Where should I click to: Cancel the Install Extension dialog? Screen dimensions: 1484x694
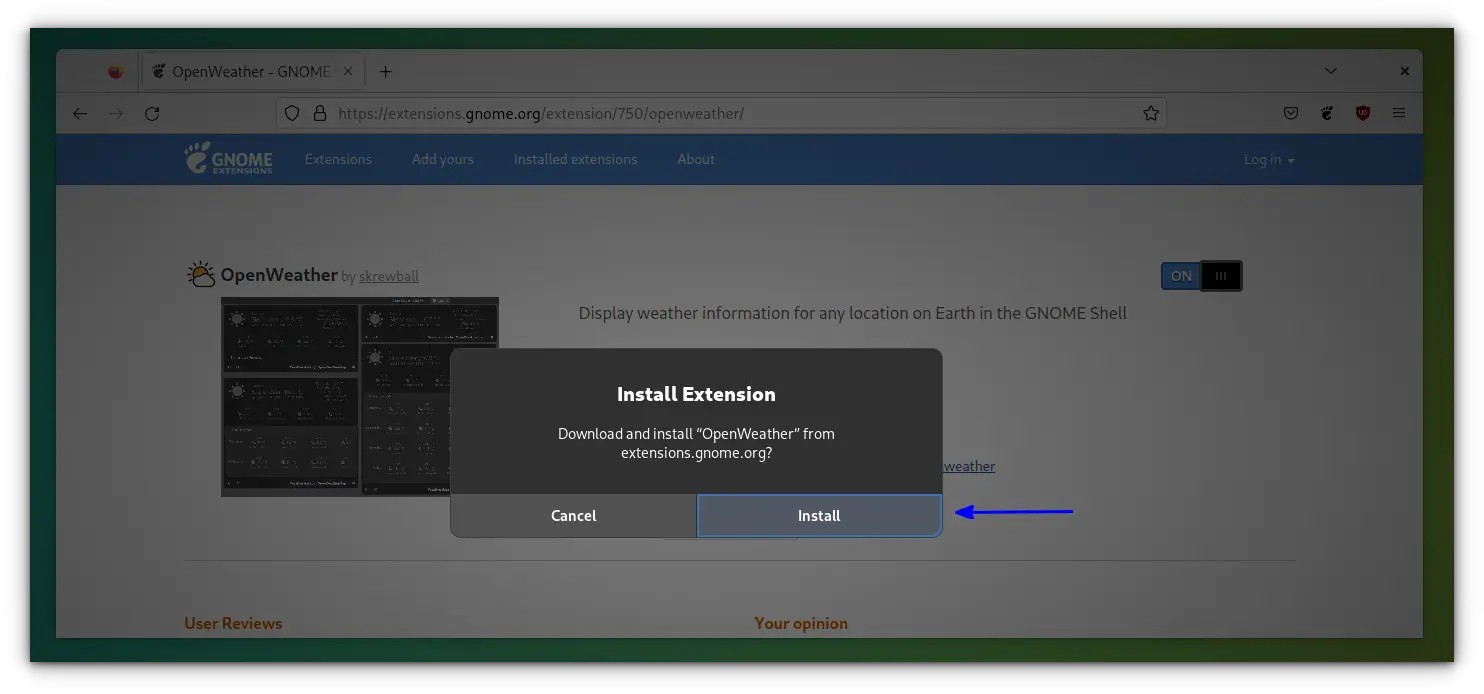coord(573,515)
